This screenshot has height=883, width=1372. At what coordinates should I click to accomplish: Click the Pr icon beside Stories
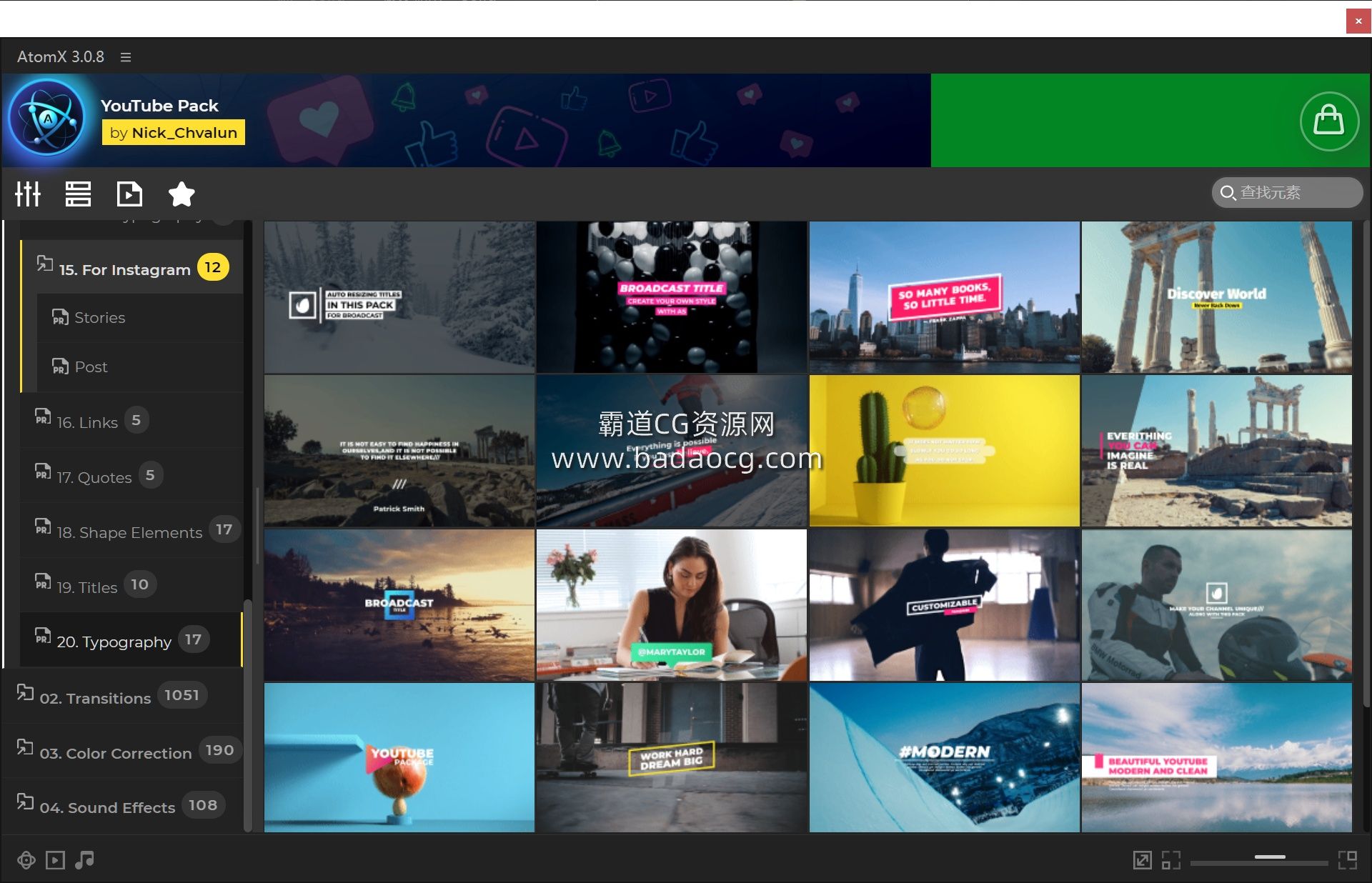click(x=60, y=317)
